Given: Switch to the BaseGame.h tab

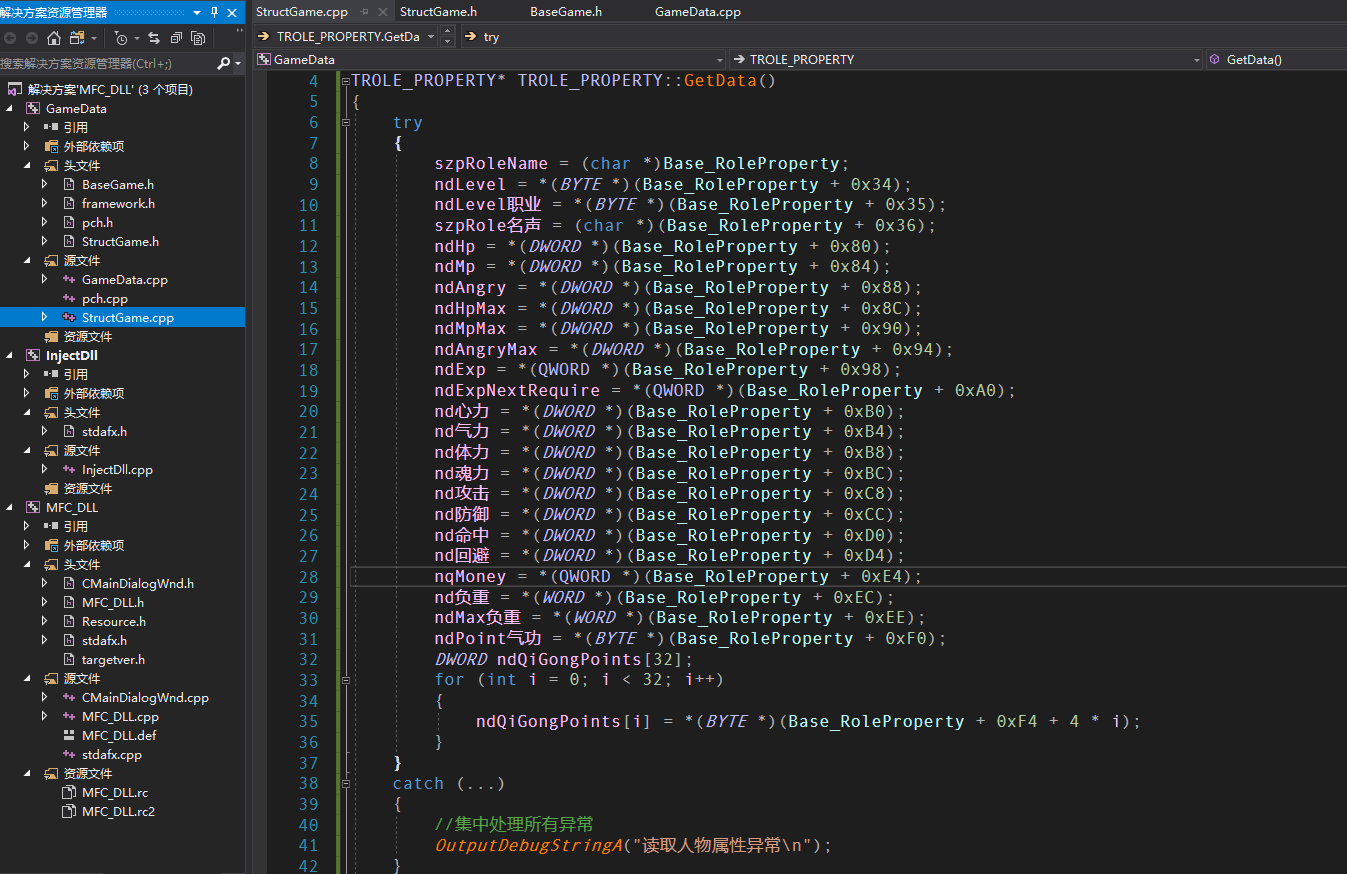Looking at the screenshot, I should [x=566, y=12].
